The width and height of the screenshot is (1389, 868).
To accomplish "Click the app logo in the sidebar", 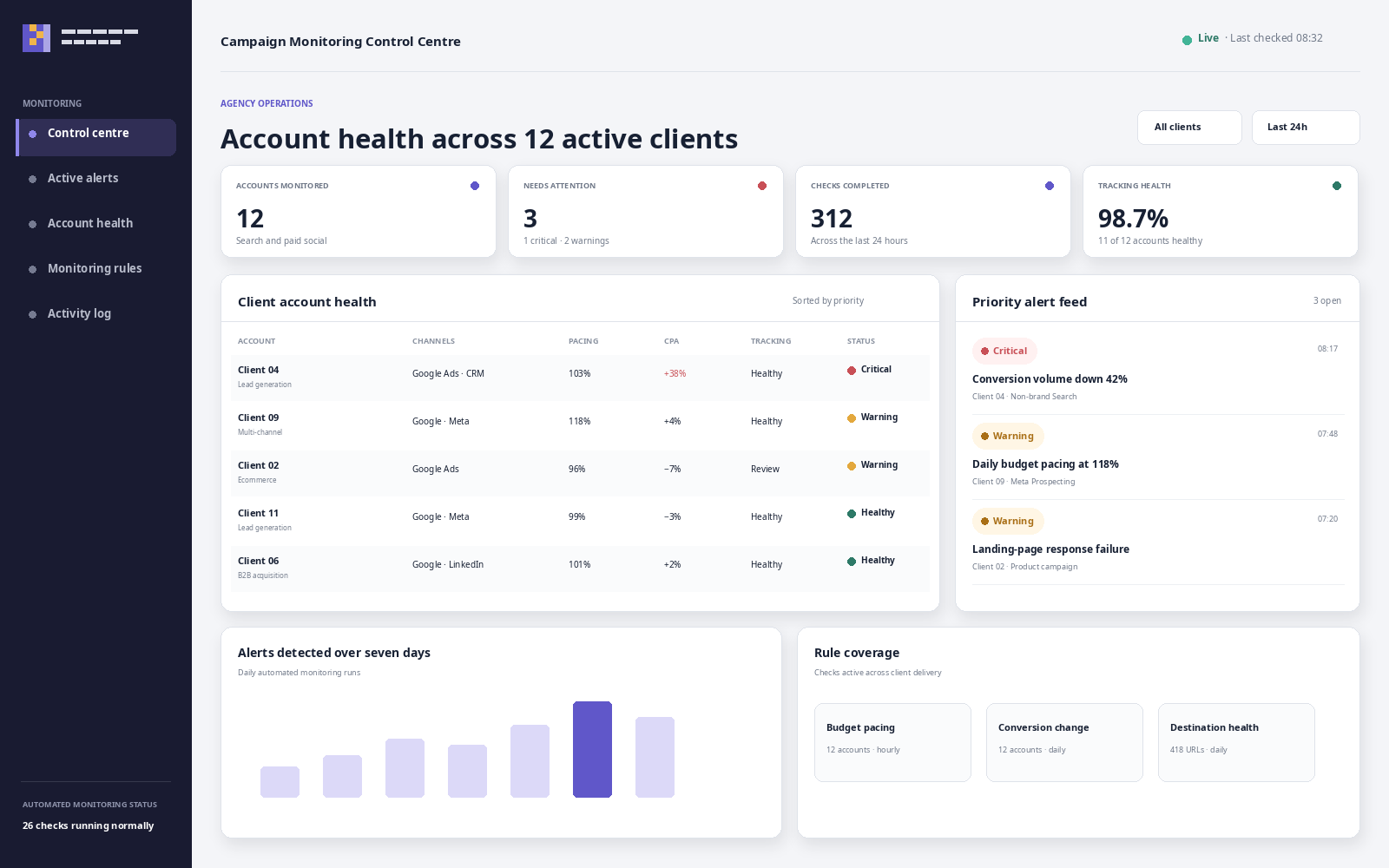I will click(x=36, y=38).
